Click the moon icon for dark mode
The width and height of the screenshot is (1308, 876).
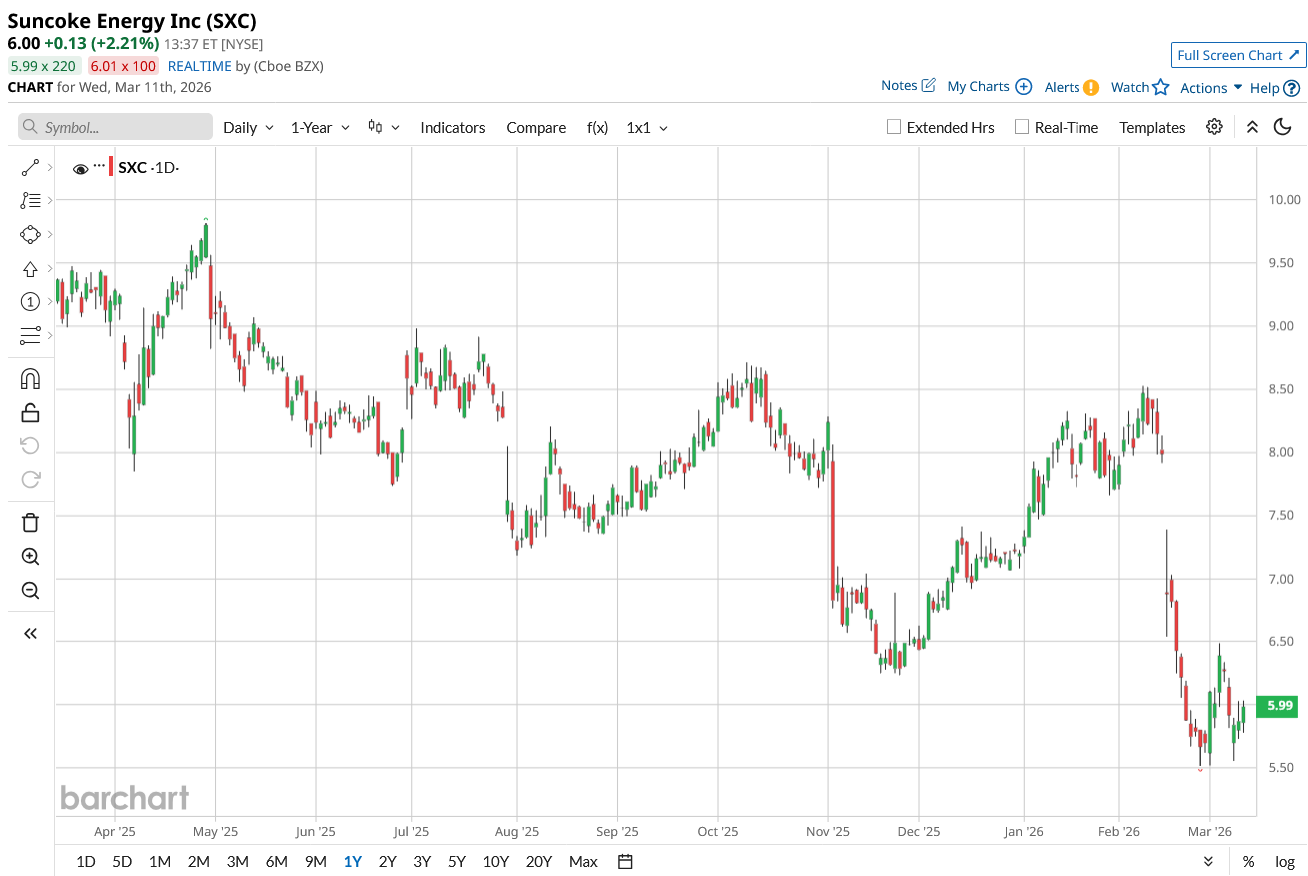(x=1283, y=127)
